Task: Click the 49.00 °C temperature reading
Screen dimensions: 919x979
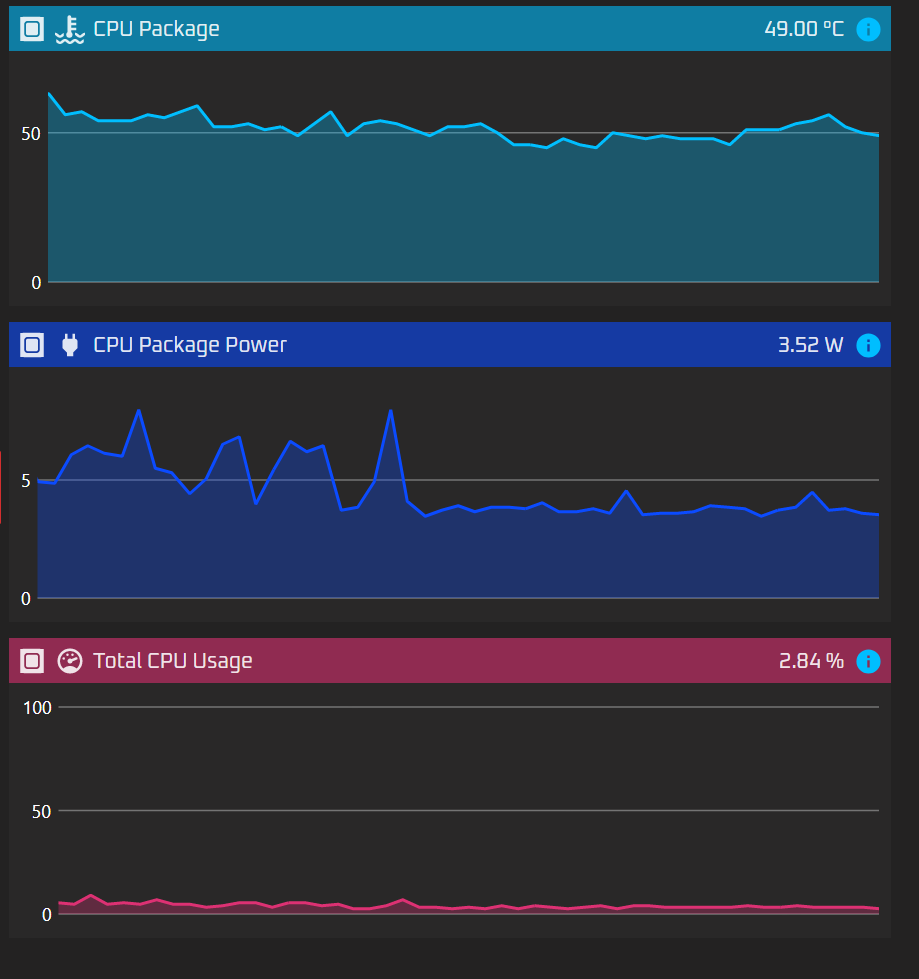Action: pyautogui.click(x=804, y=29)
